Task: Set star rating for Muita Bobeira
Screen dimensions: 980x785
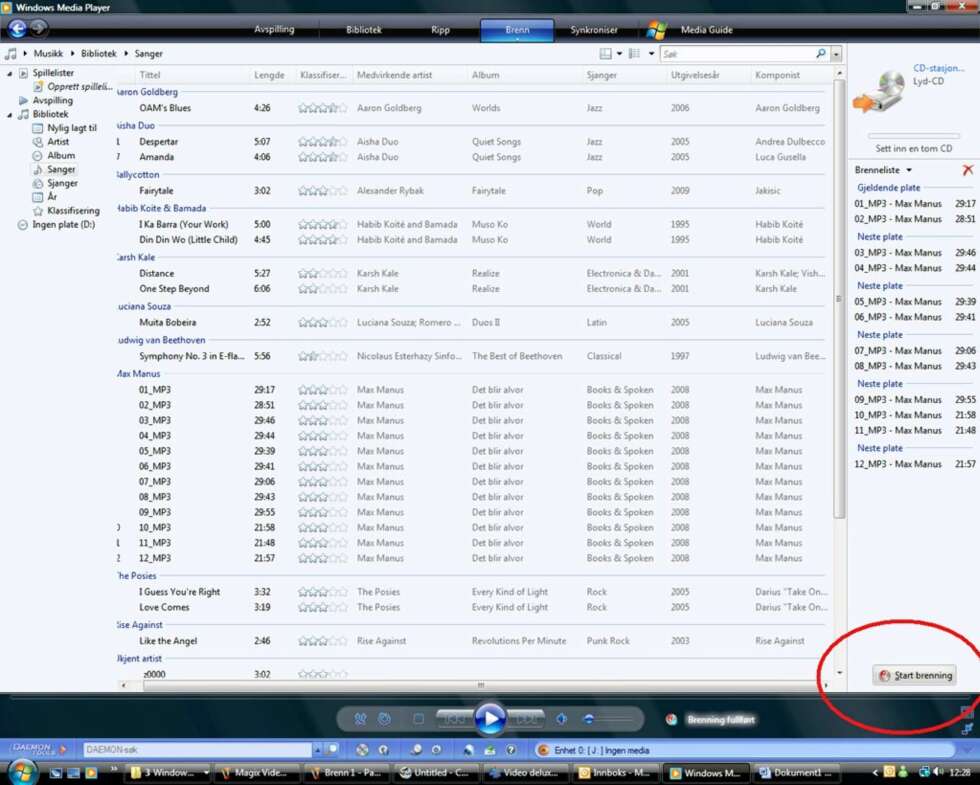Action: [x=322, y=323]
